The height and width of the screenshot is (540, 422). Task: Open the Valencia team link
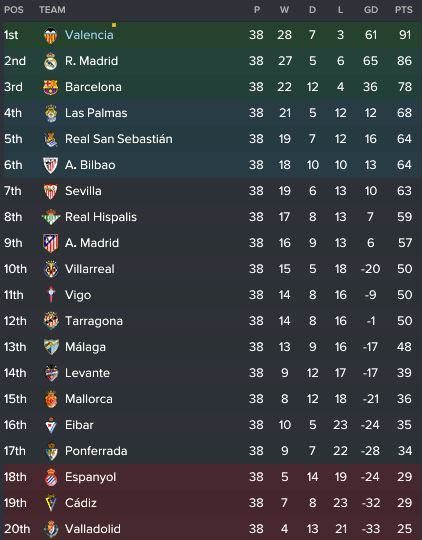pos(89,35)
